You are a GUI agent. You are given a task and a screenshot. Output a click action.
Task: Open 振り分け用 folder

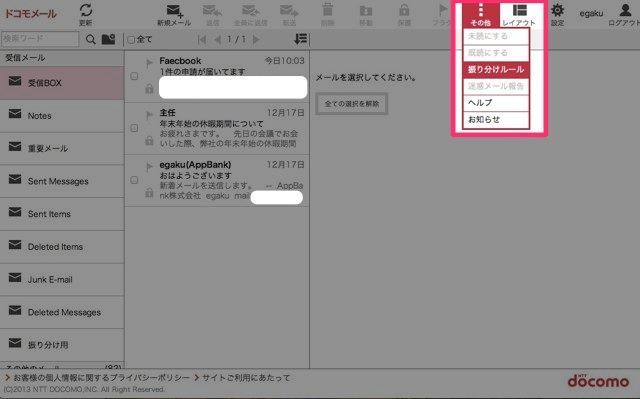pos(62,345)
